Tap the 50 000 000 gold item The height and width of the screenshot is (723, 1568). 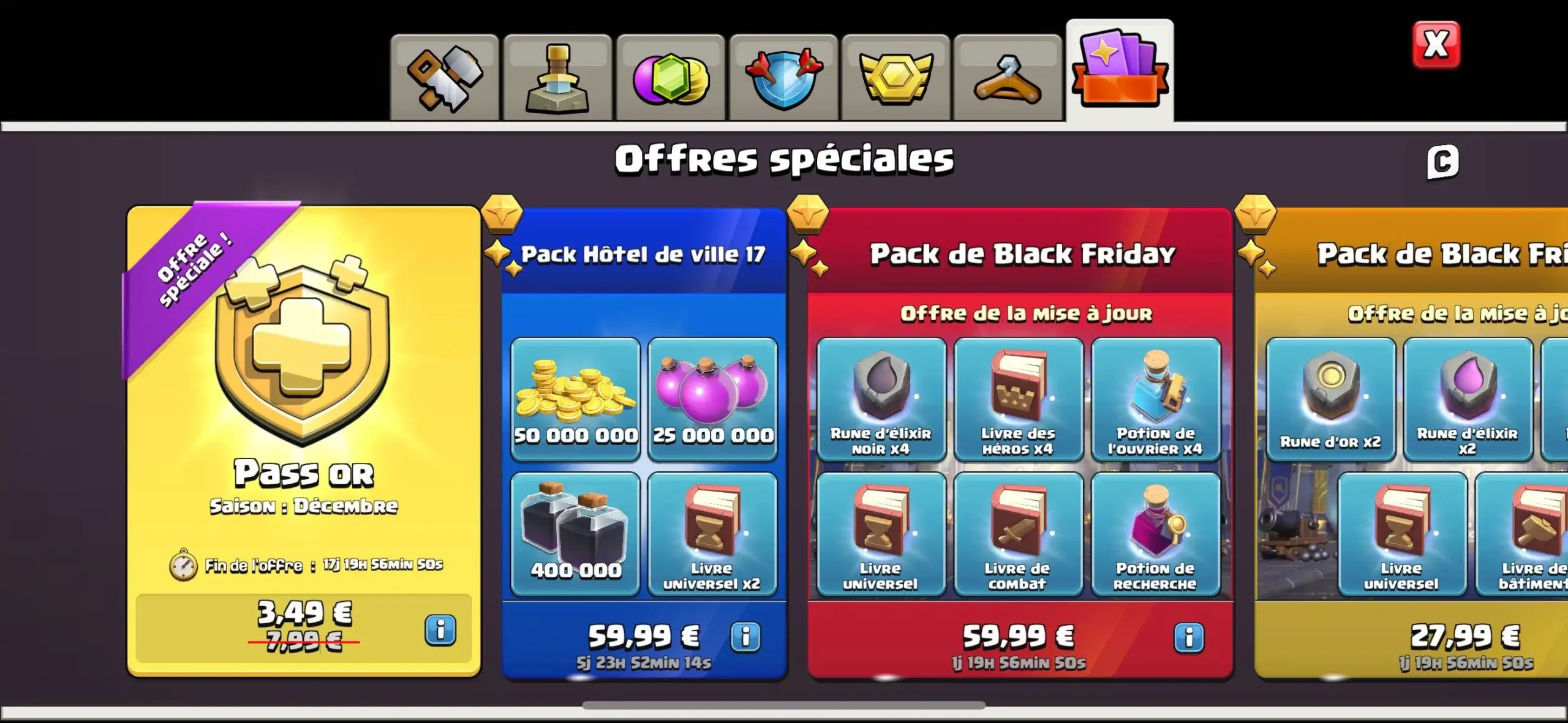tap(576, 399)
